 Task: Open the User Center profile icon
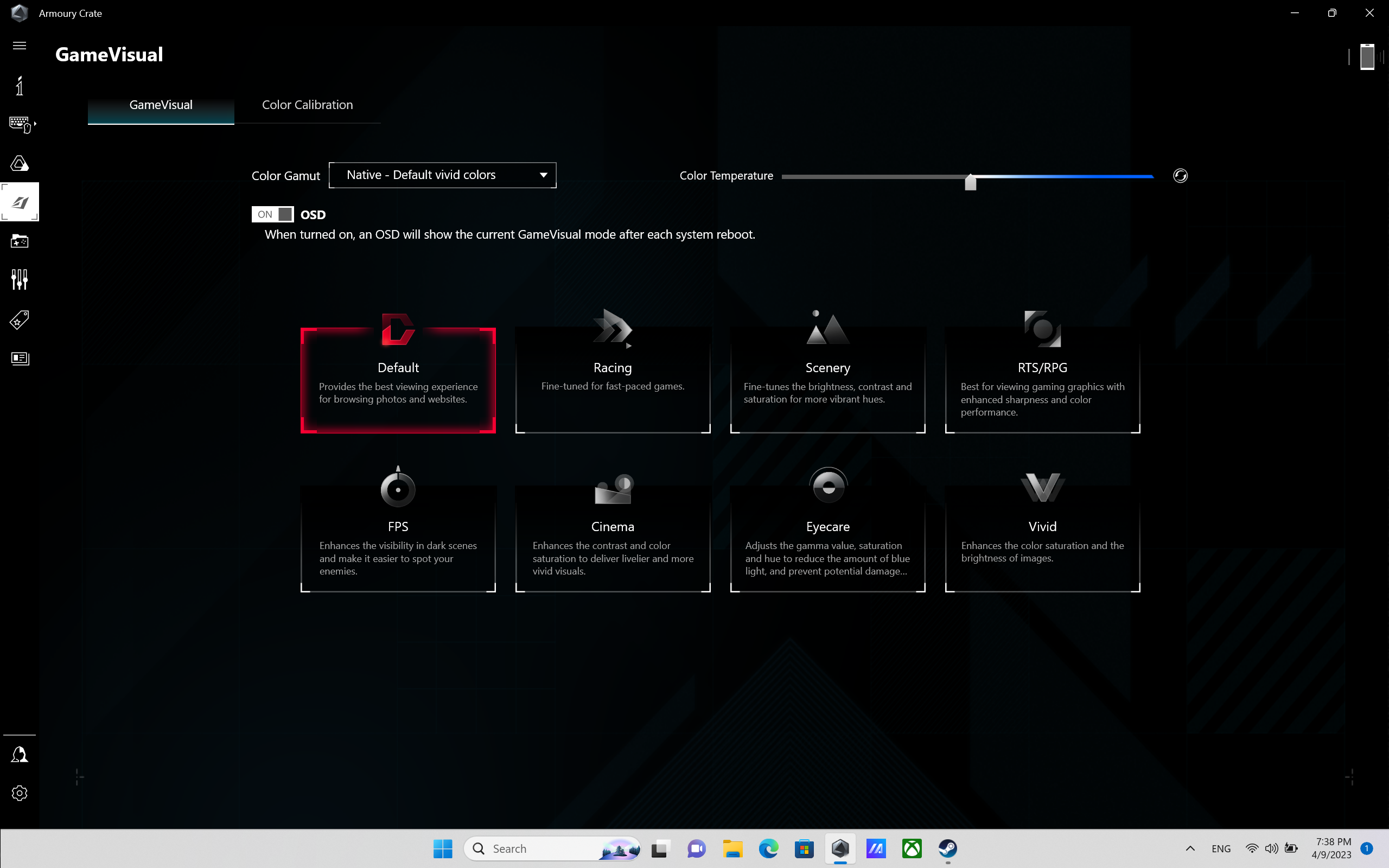point(20,754)
